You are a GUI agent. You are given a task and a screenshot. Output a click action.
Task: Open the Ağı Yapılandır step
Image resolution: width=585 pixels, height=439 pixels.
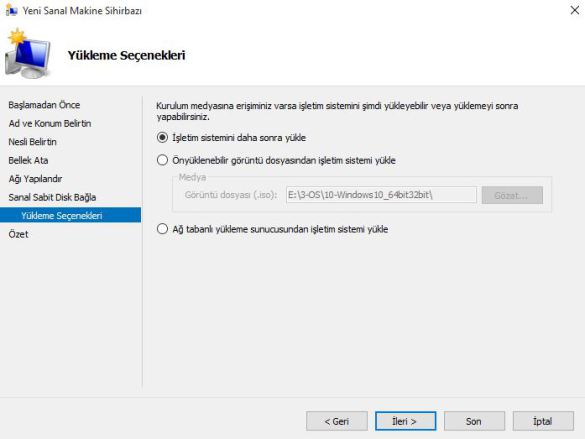[35, 179]
